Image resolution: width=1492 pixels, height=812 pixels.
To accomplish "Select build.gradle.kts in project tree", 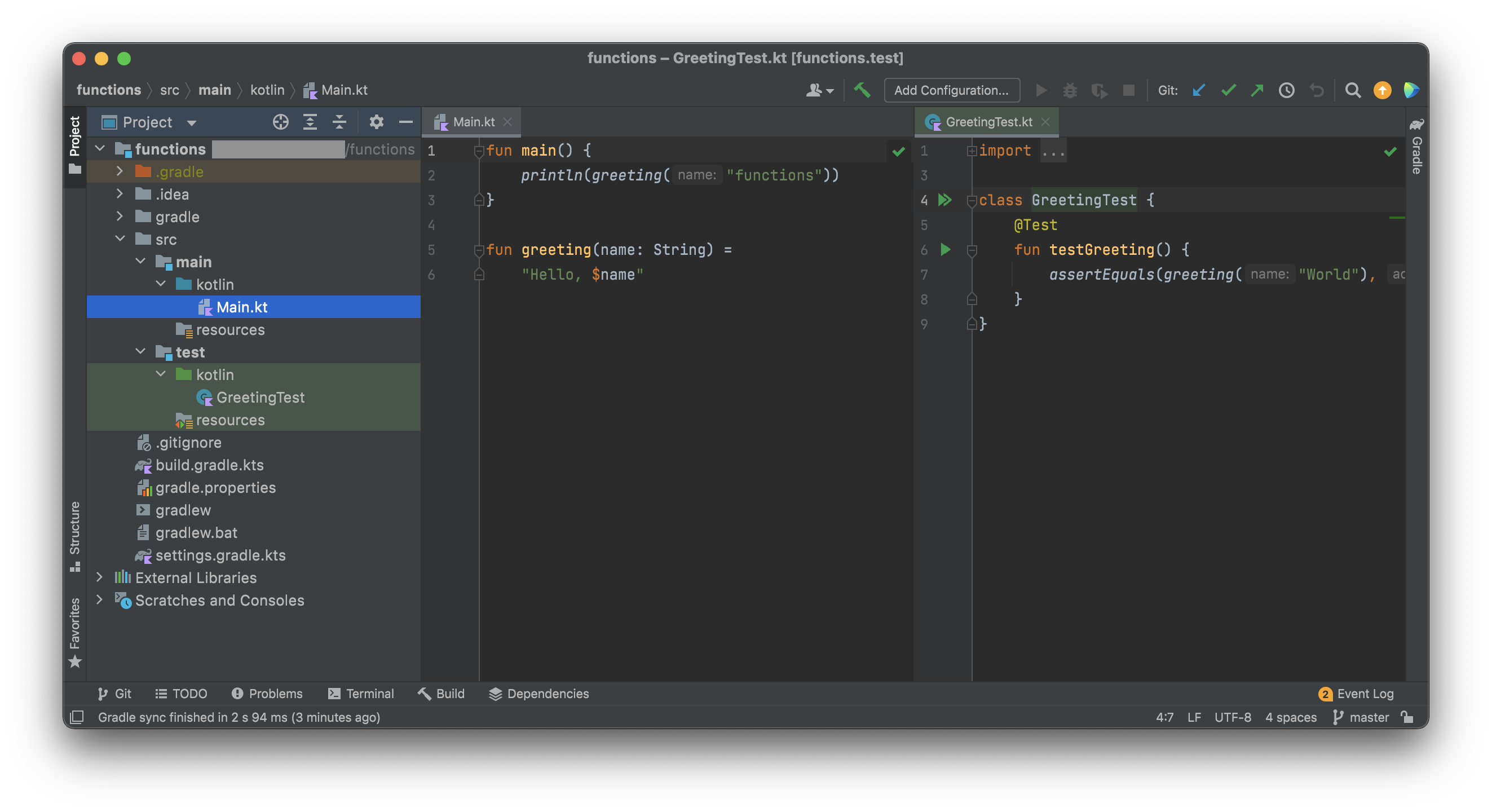I will click(209, 465).
